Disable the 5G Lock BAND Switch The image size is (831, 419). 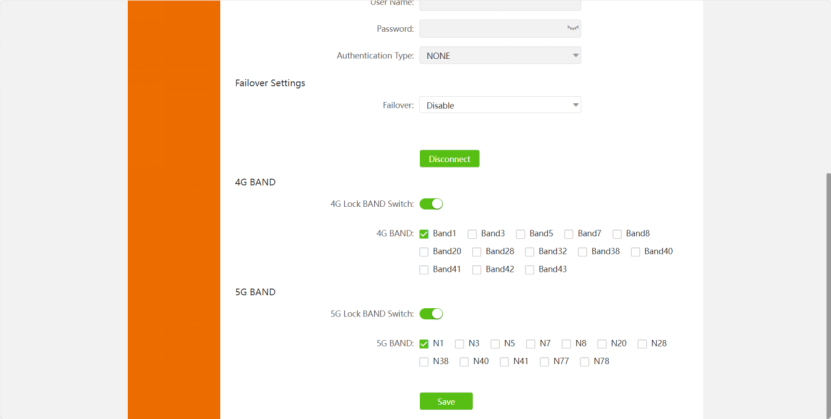(x=431, y=314)
